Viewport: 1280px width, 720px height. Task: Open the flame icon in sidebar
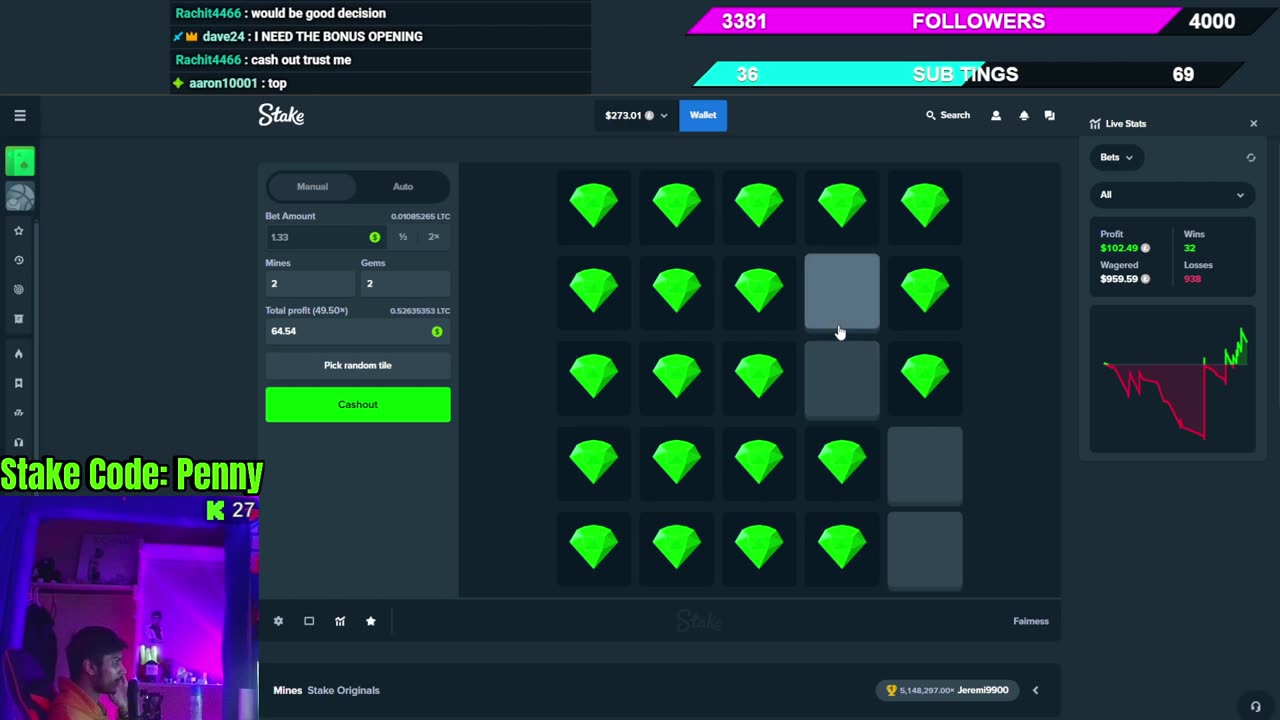pyautogui.click(x=18, y=354)
